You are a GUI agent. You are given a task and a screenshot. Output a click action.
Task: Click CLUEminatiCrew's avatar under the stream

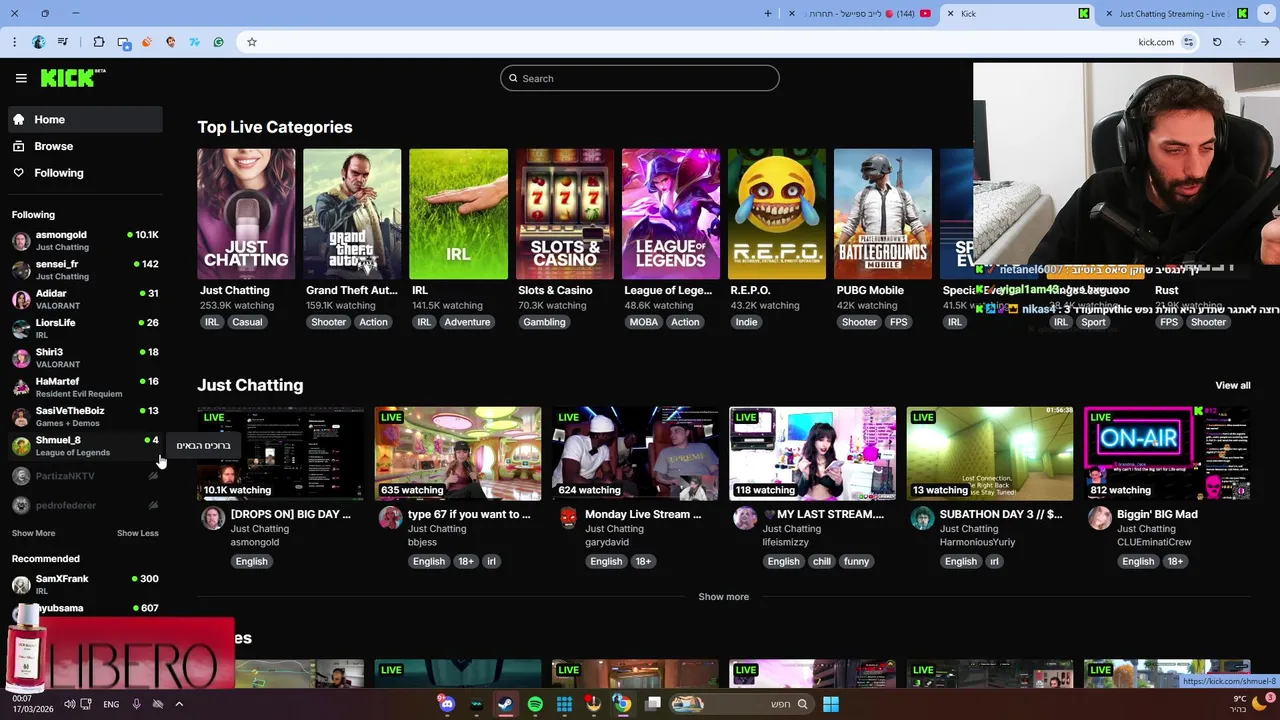pyautogui.click(x=1099, y=517)
